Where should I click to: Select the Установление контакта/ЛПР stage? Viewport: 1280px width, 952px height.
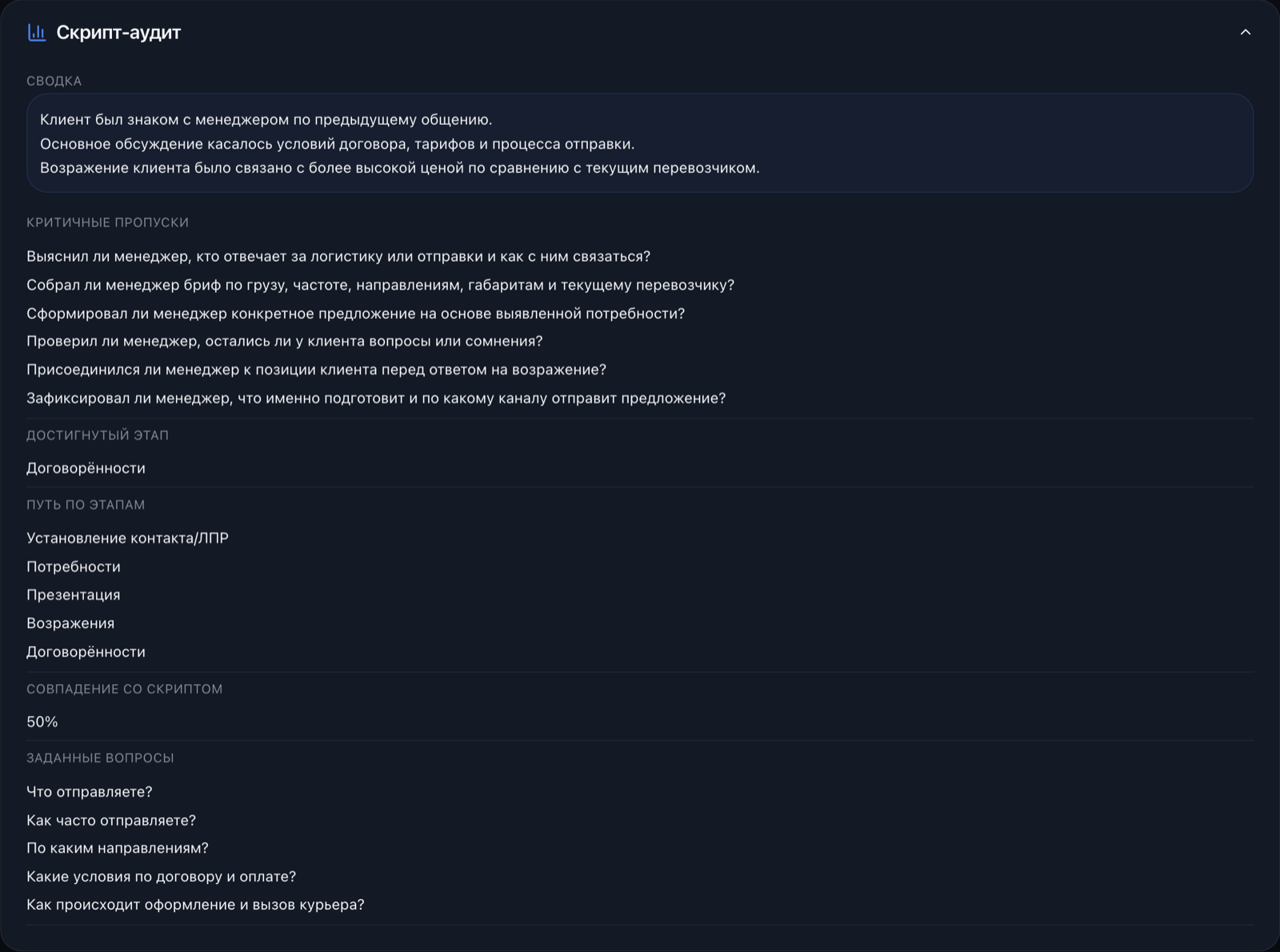[x=127, y=538]
